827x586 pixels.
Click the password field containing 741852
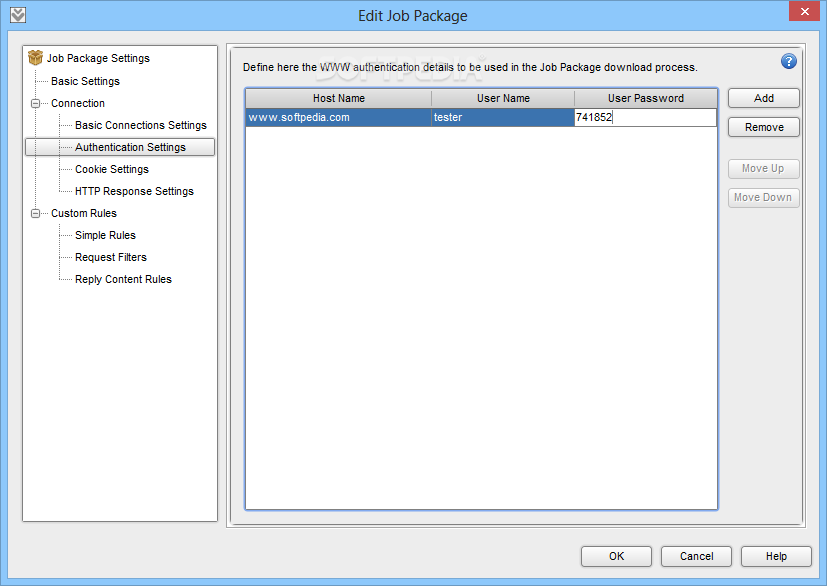click(646, 118)
